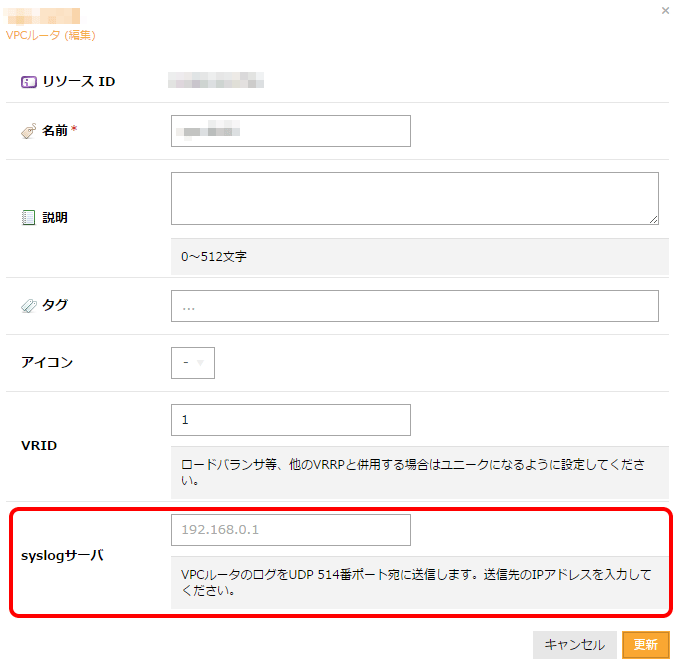Viewport: 677px width, 667px height.
Task: Open the アイコン dropdown selector
Action: 193,363
